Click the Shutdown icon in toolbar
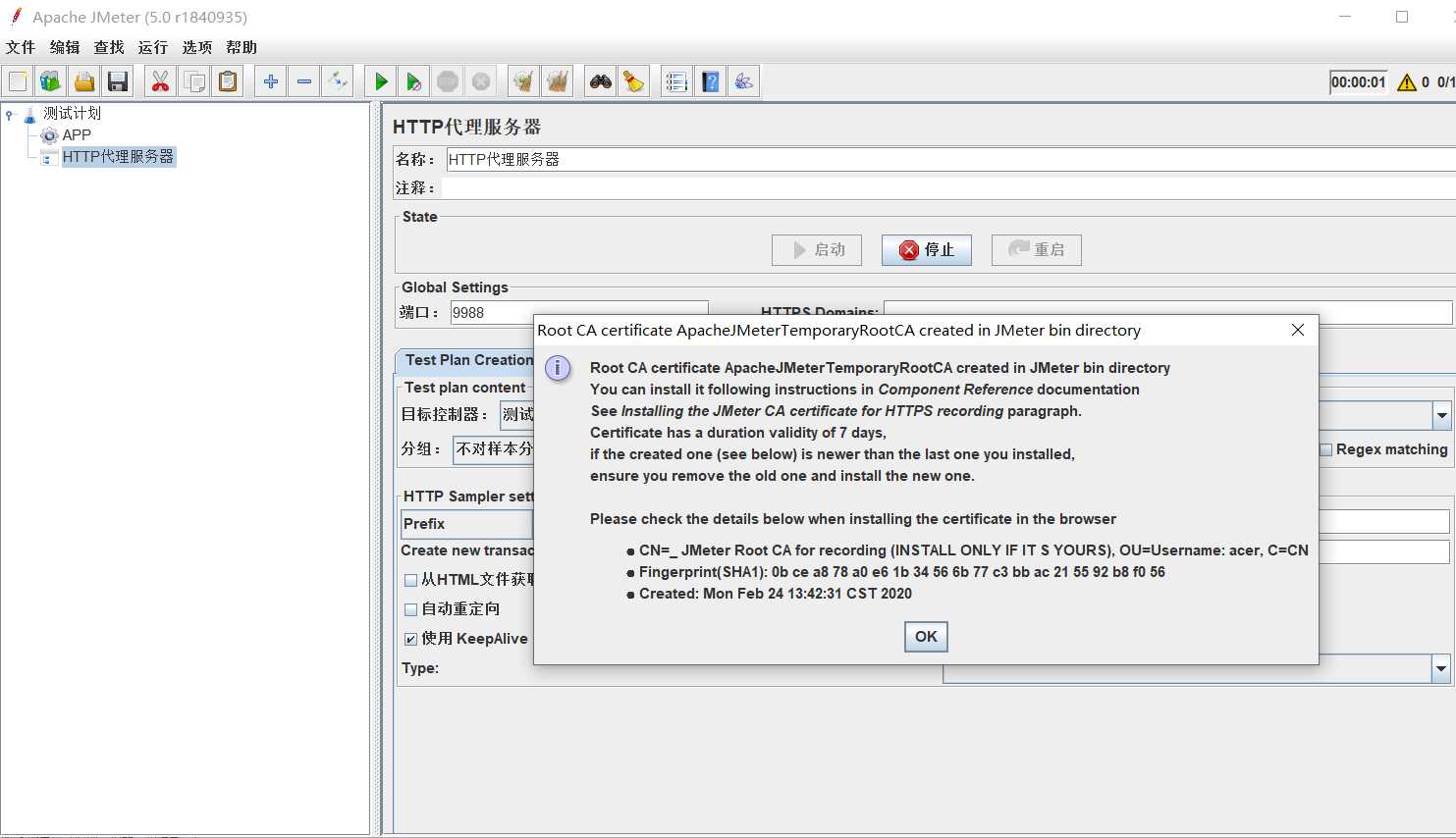The height and width of the screenshot is (838, 1456). tap(481, 81)
